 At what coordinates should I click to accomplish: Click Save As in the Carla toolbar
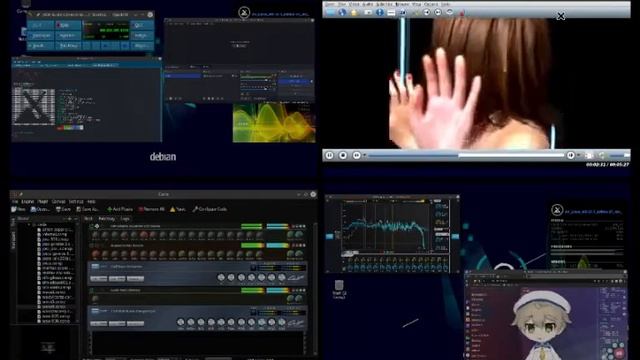tap(88, 209)
